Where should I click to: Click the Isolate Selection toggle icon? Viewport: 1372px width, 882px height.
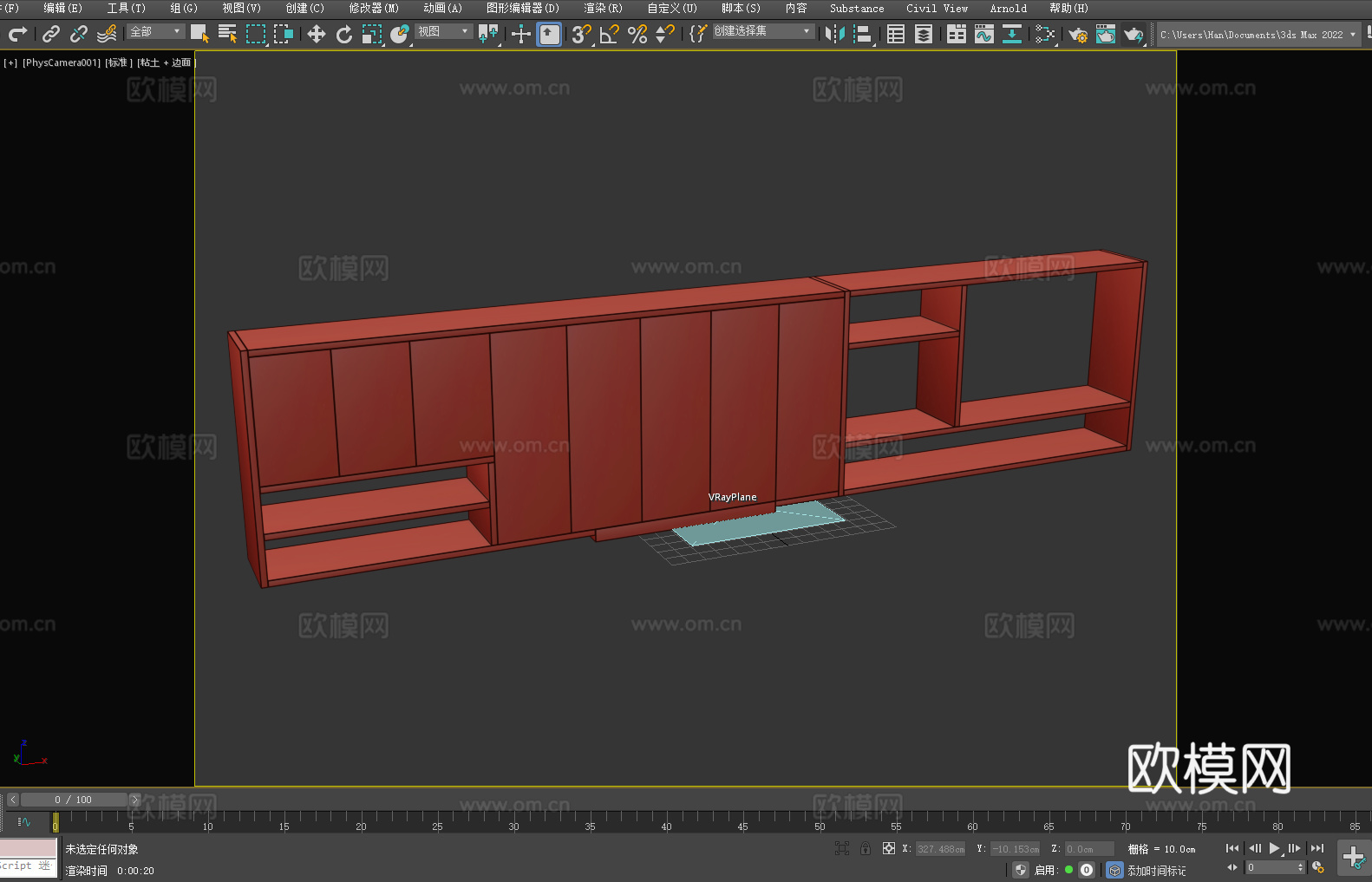point(841,848)
